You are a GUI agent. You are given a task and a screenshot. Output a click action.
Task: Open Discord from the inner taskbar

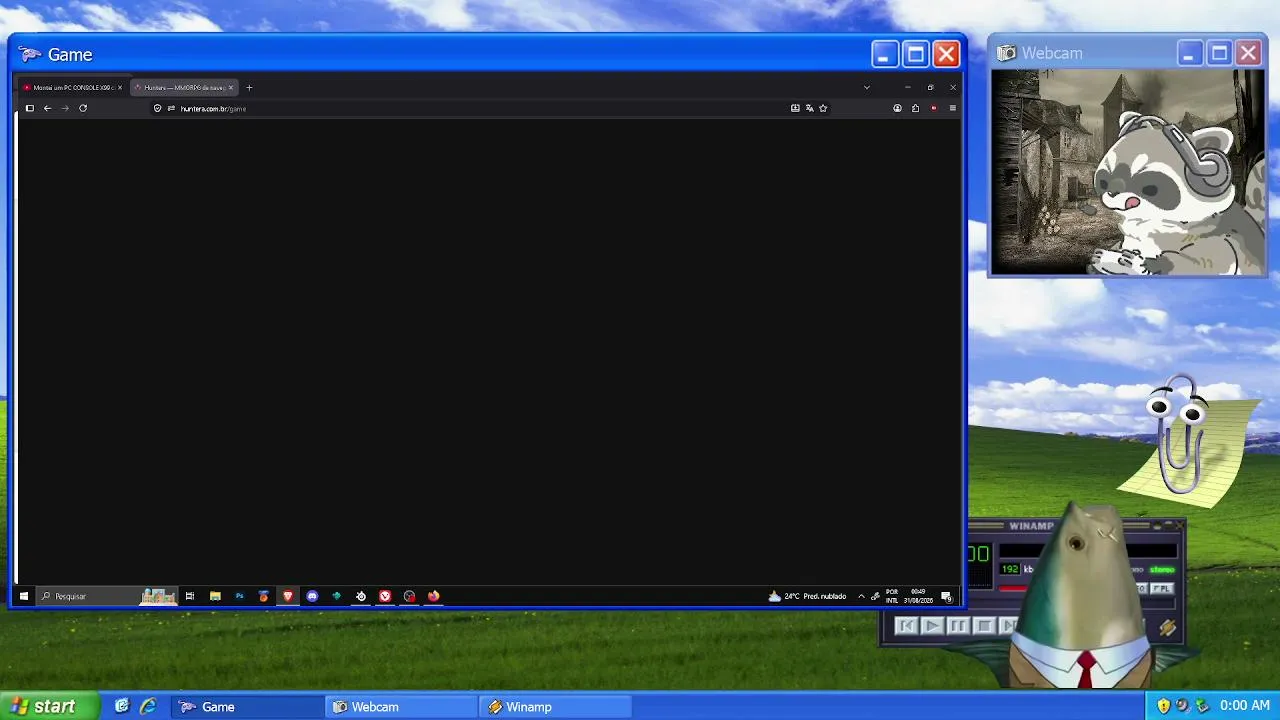[312, 596]
